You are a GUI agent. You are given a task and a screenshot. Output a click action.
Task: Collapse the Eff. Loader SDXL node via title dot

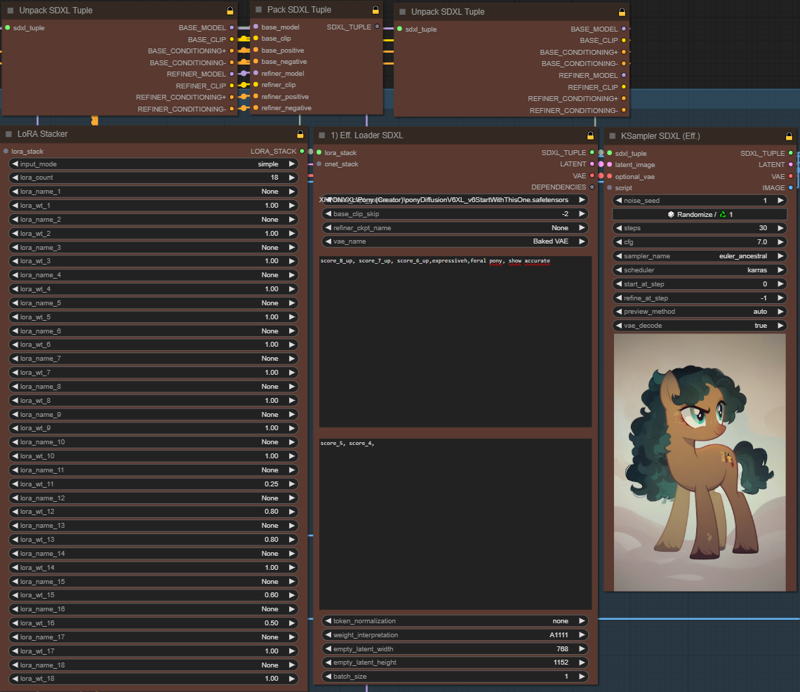[322, 135]
